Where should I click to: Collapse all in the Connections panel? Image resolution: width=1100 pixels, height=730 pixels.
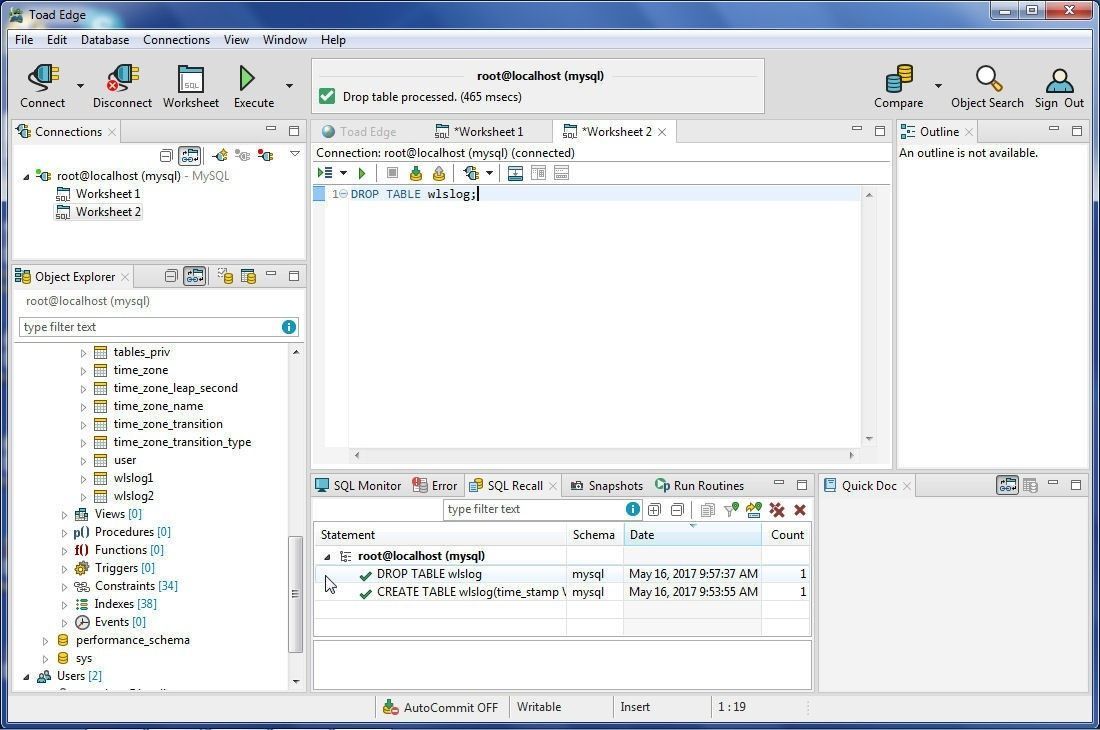pos(166,155)
